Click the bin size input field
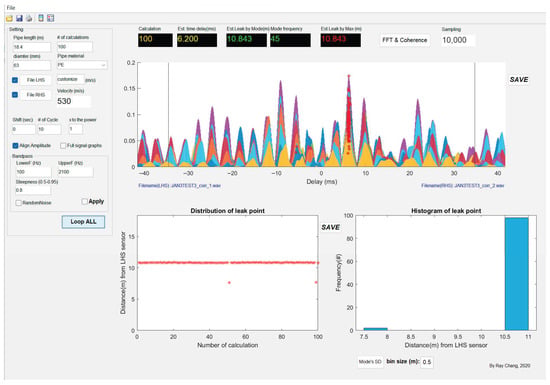 (x=427, y=362)
